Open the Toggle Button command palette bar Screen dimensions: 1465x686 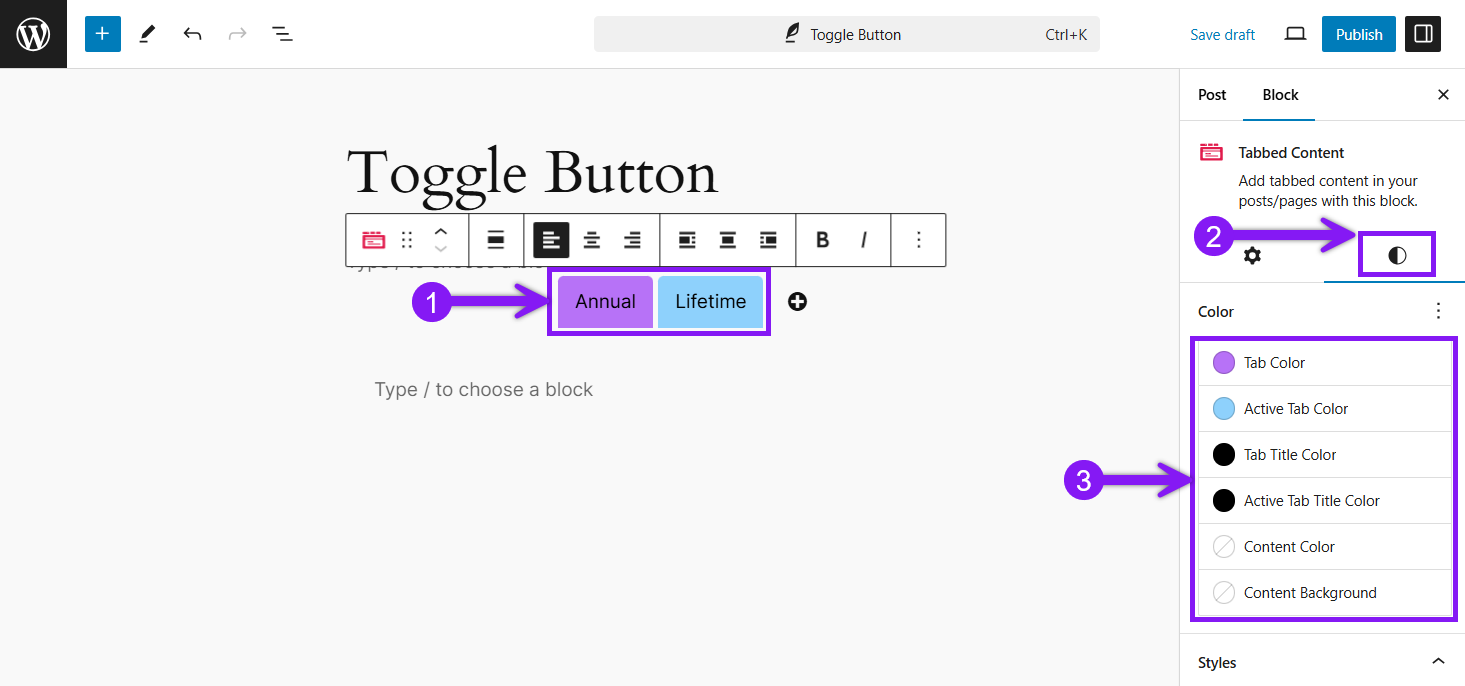click(846, 34)
